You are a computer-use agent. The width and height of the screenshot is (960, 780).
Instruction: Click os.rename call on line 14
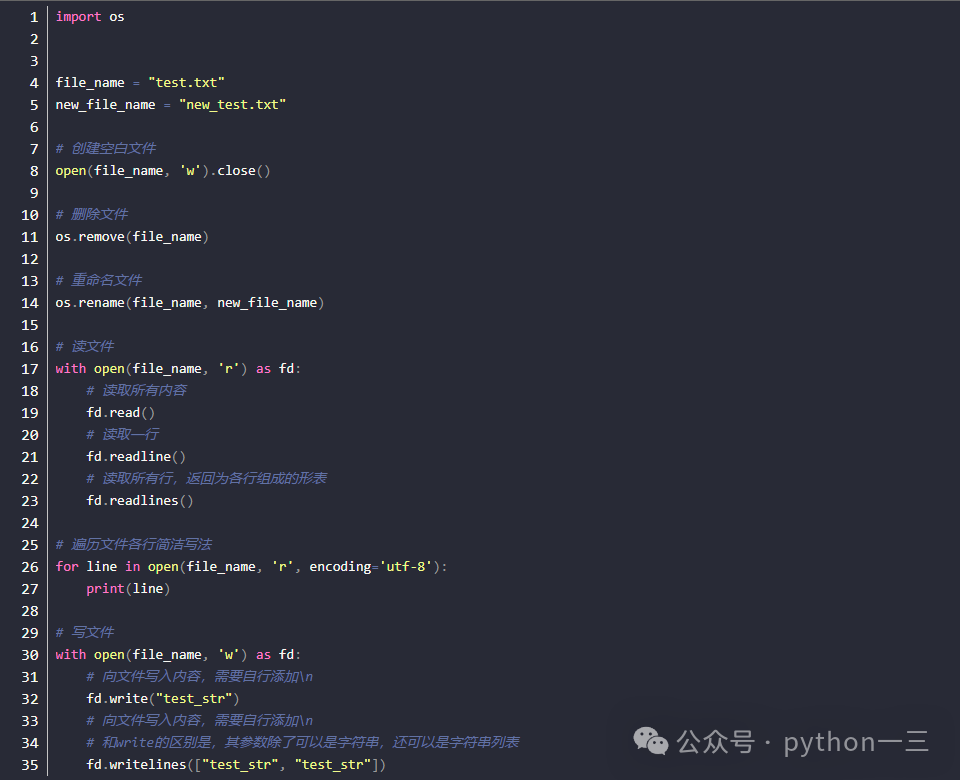click(190, 303)
